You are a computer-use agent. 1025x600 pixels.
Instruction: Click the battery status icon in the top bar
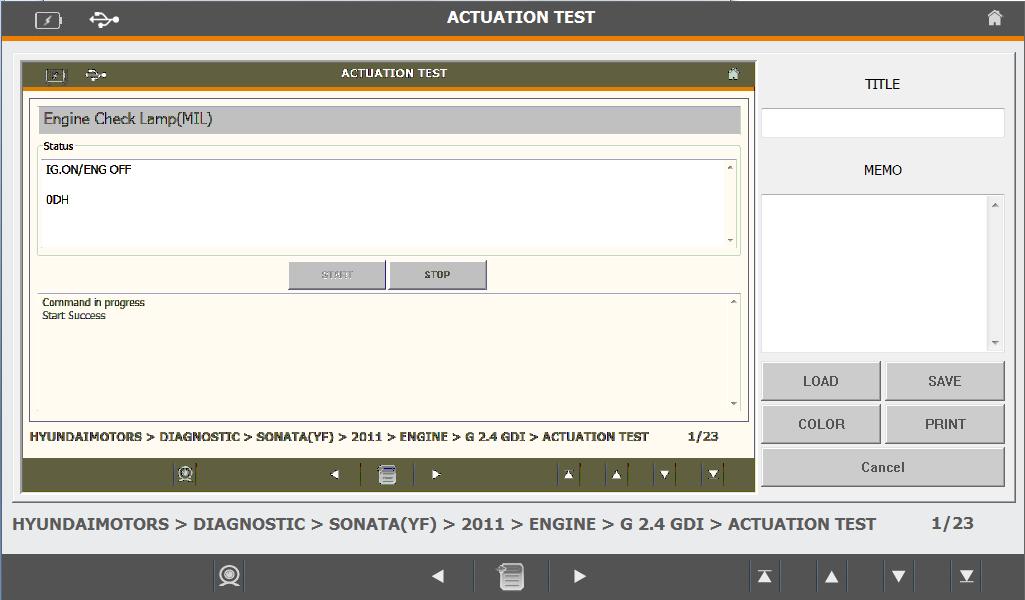tap(48, 19)
